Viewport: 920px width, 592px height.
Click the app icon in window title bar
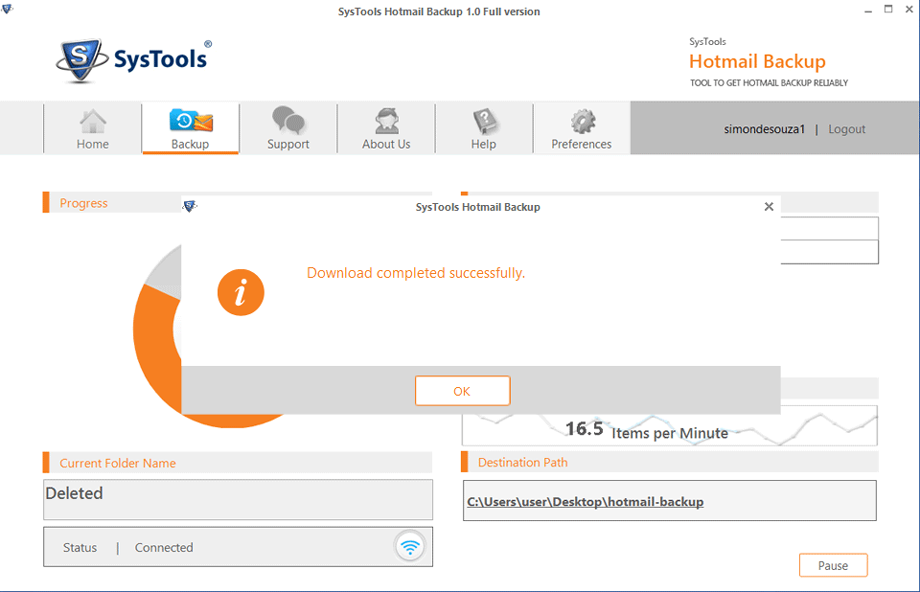click(6, 9)
